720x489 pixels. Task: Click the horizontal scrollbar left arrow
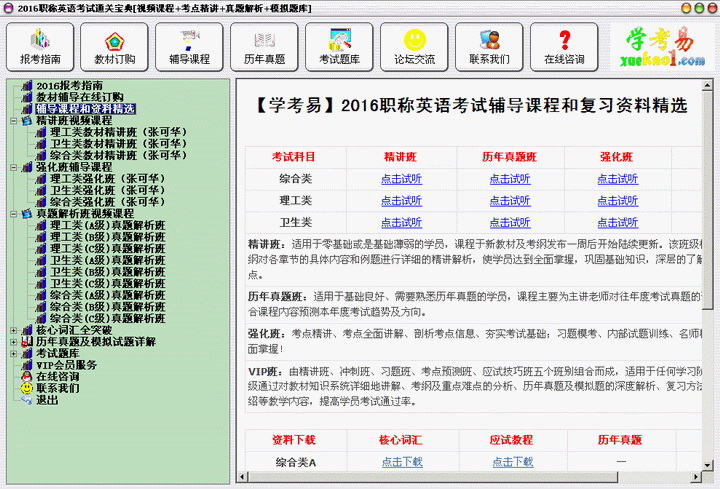pyautogui.click(x=242, y=477)
